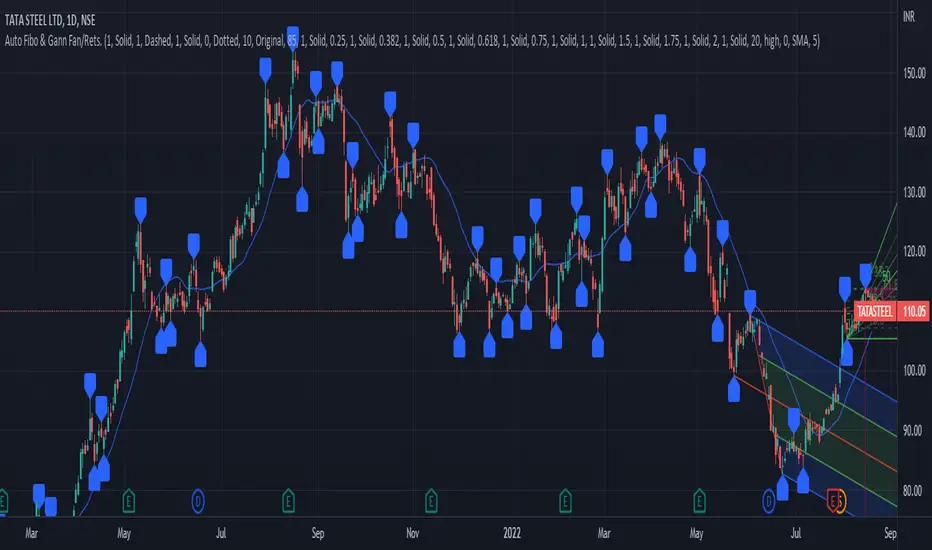Open the green earnings marker left of Sep 2021
This screenshot has width=932, height=550.
point(288,501)
